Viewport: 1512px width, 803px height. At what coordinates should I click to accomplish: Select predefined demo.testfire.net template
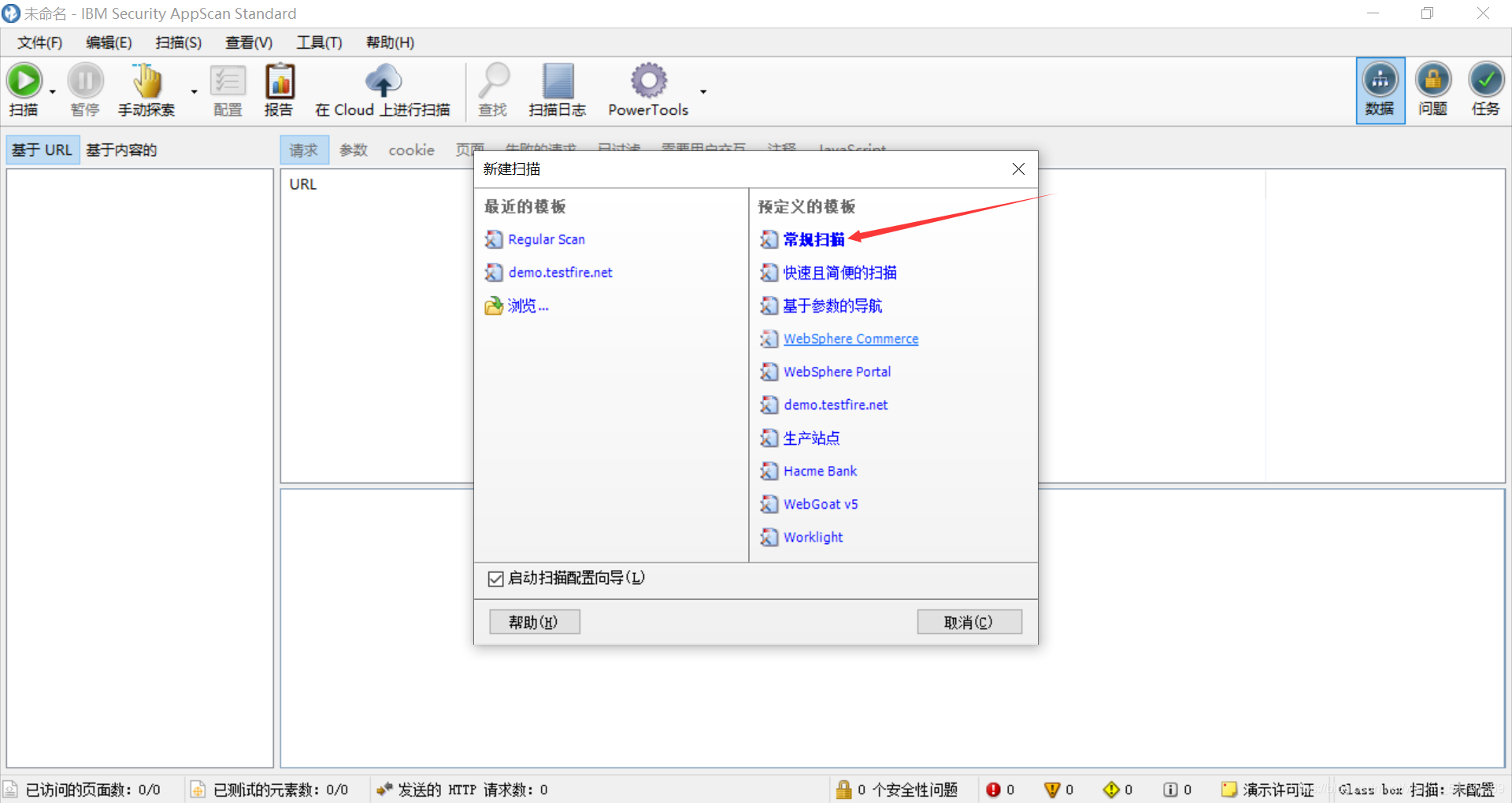pyautogui.click(x=836, y=405)
